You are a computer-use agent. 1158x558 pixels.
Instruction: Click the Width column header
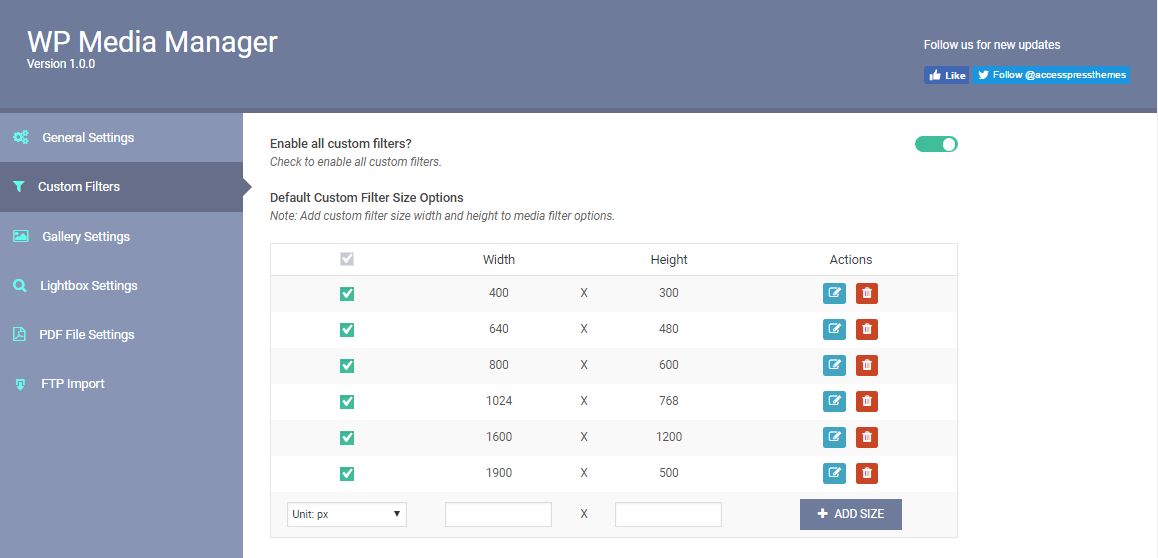point(499,259)
